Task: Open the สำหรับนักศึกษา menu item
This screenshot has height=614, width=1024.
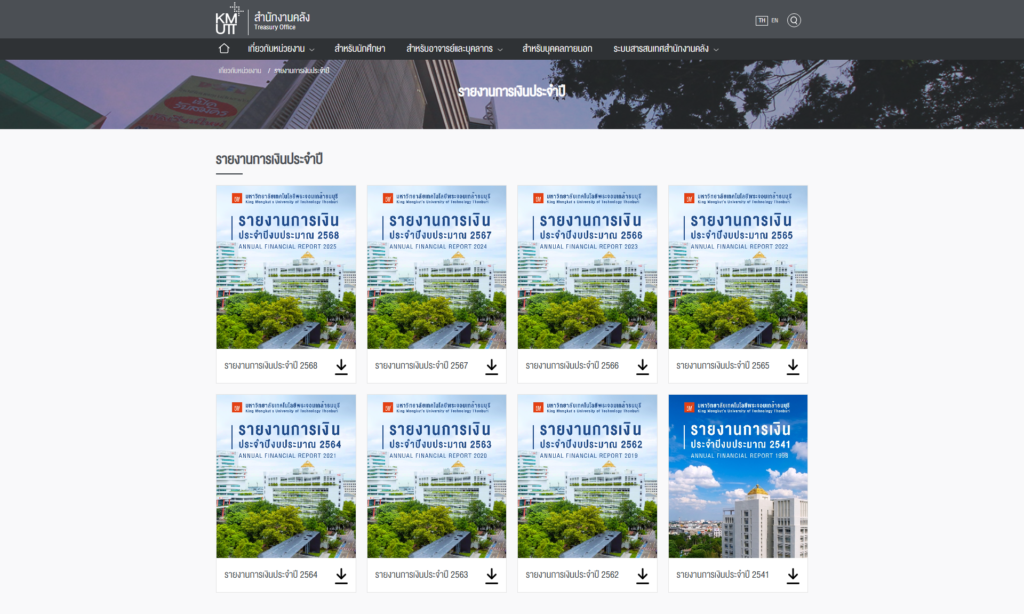Action: click(x=359, y=48)
